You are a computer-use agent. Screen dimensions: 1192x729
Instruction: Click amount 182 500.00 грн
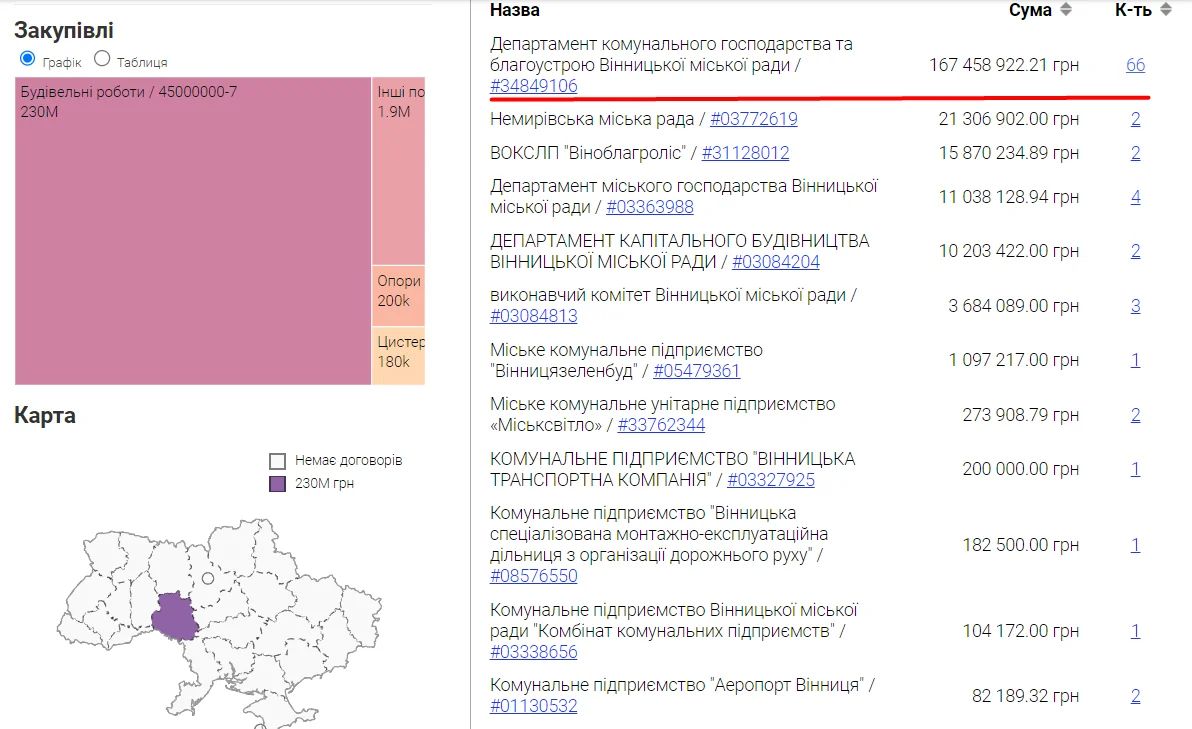click(x=1020, y=545)
